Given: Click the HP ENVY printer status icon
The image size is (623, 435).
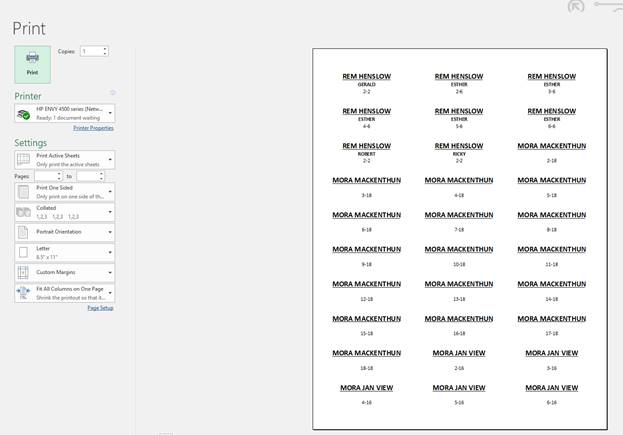Looking at the screenshot, I should [x=24, y=113].
